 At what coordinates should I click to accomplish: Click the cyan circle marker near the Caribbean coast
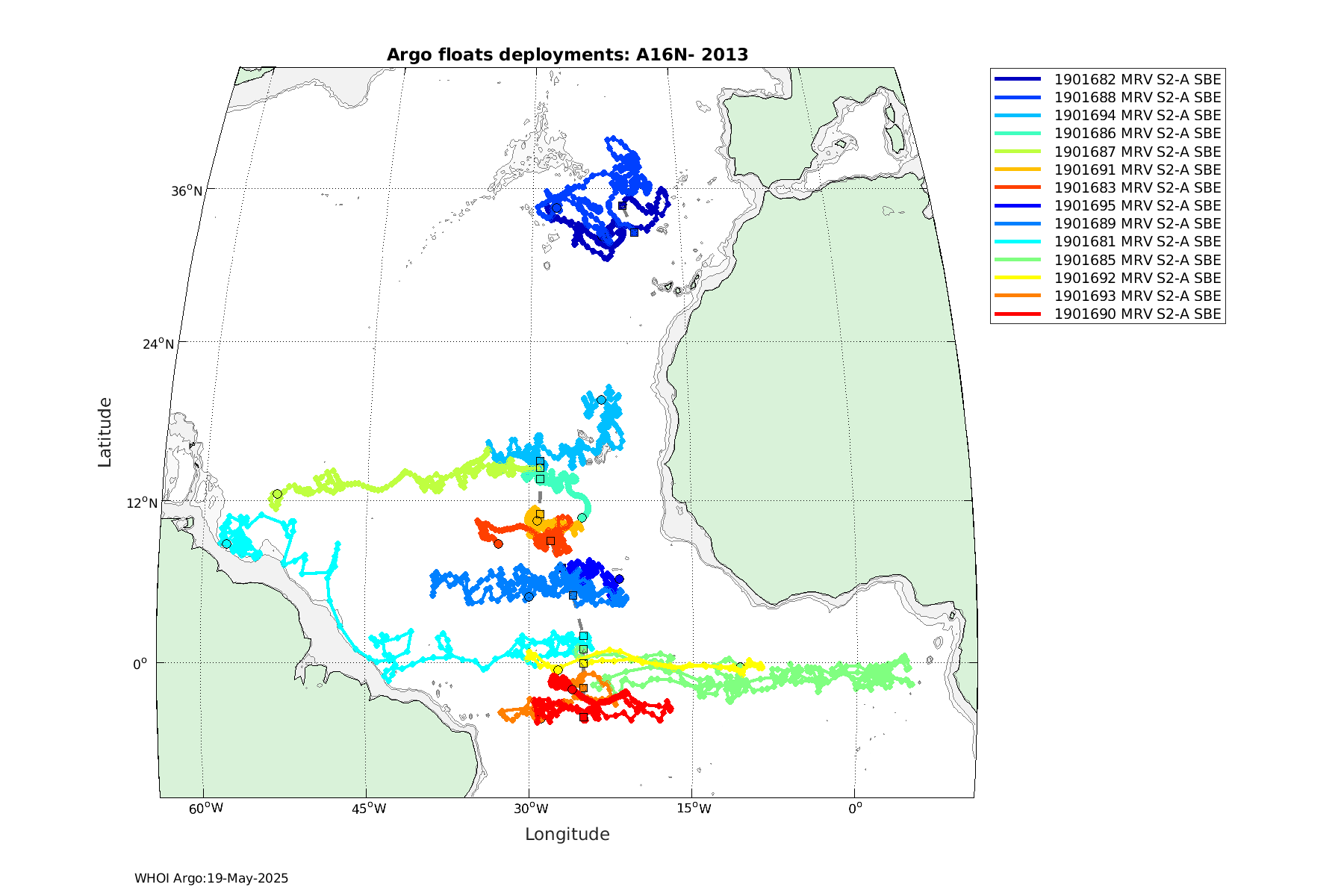click(x=226, y=544)
